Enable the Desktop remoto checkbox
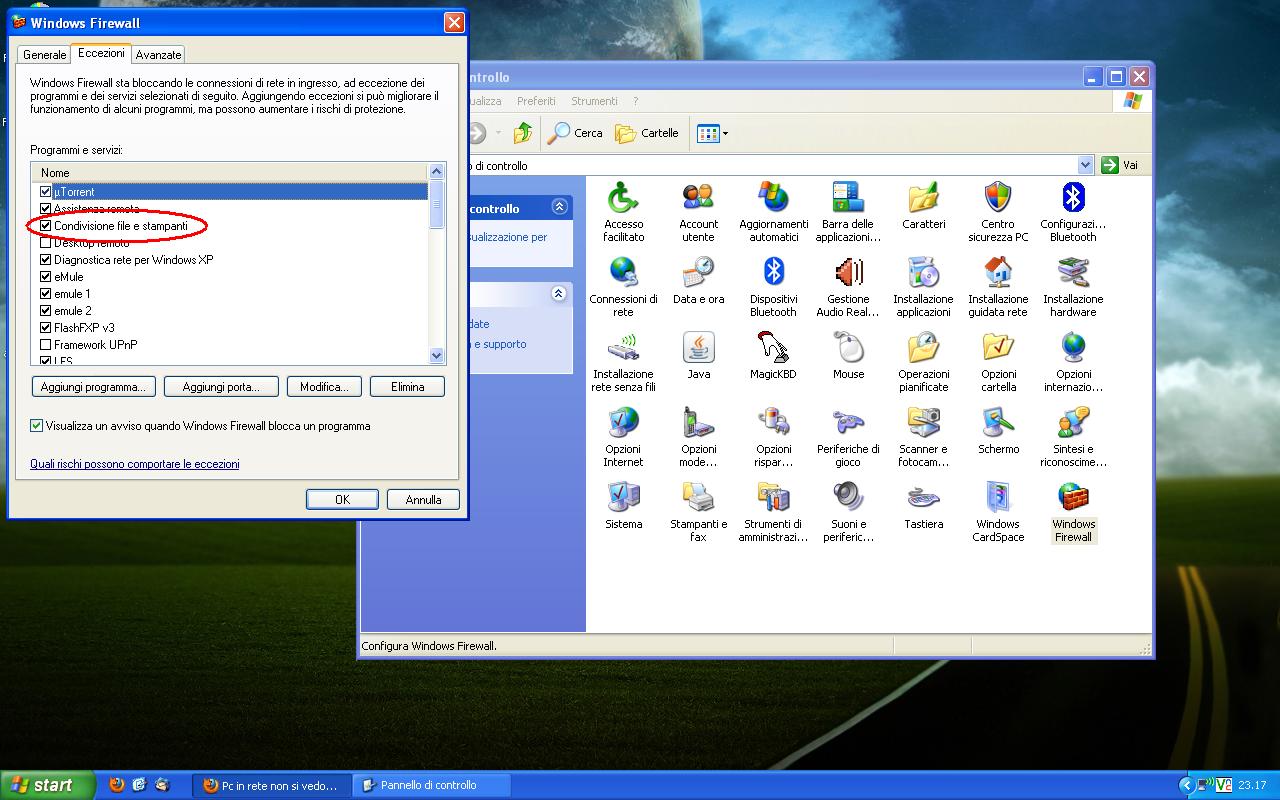Screen dimensions: 1280x800 tap(45, 242)
